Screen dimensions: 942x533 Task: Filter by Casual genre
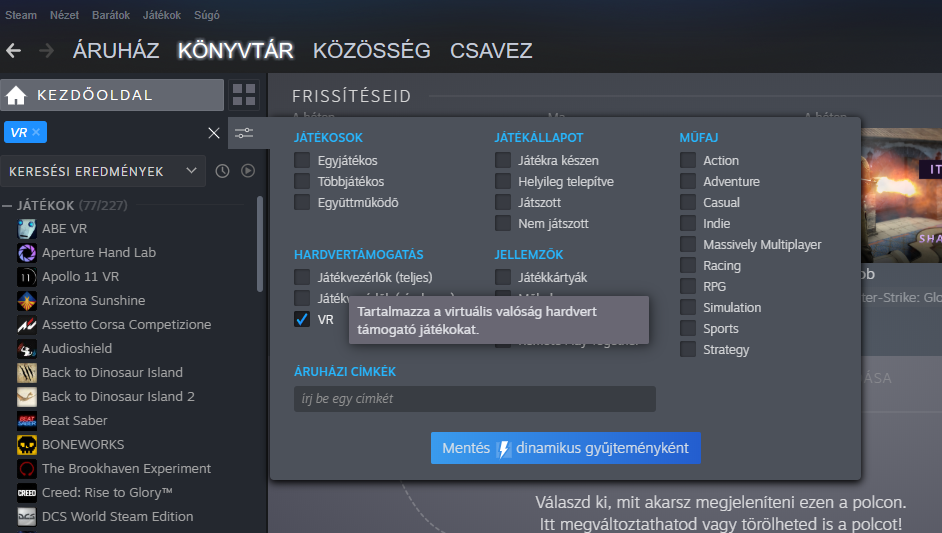[688, 203]
